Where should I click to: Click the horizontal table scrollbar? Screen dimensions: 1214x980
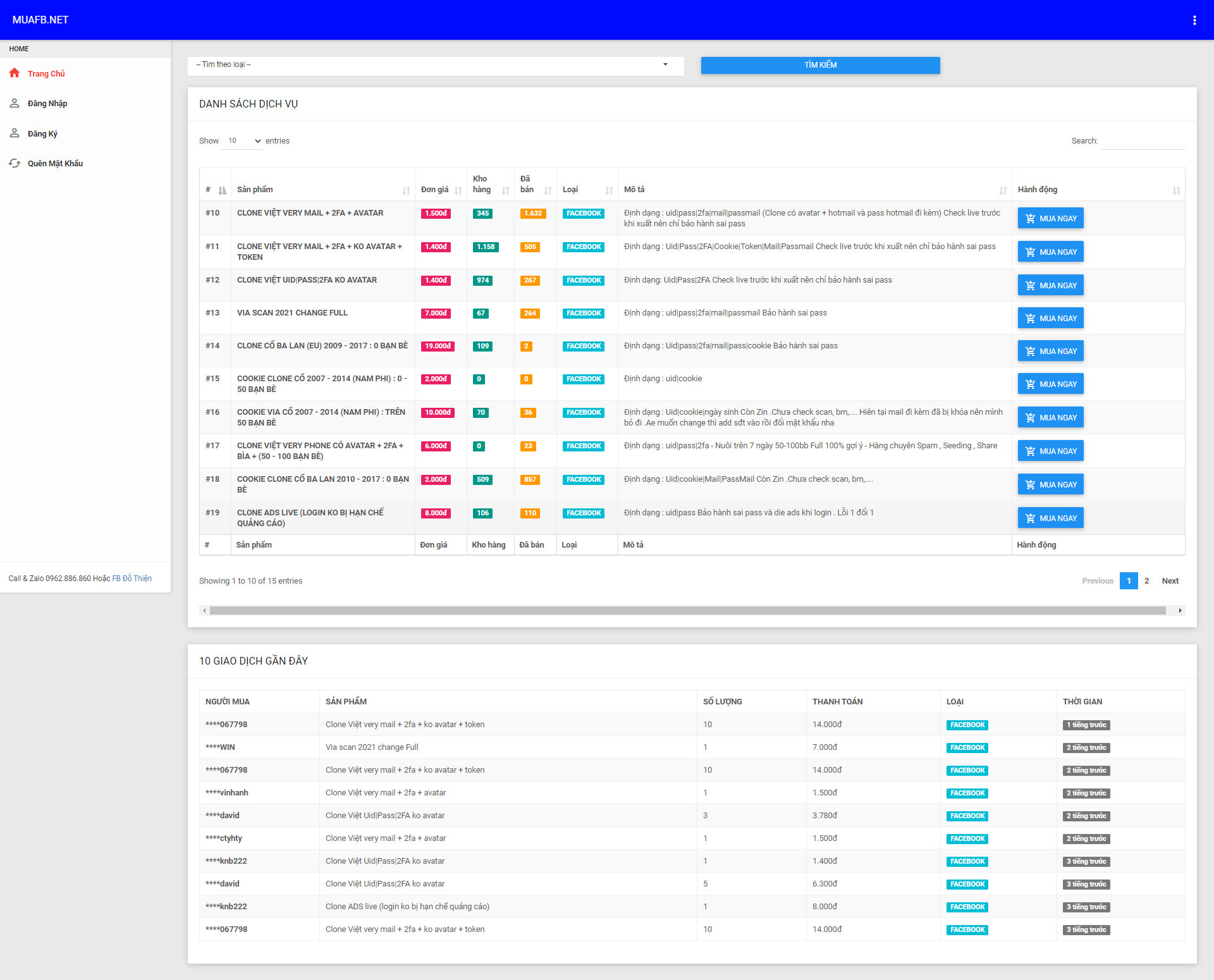coord(687,610)
